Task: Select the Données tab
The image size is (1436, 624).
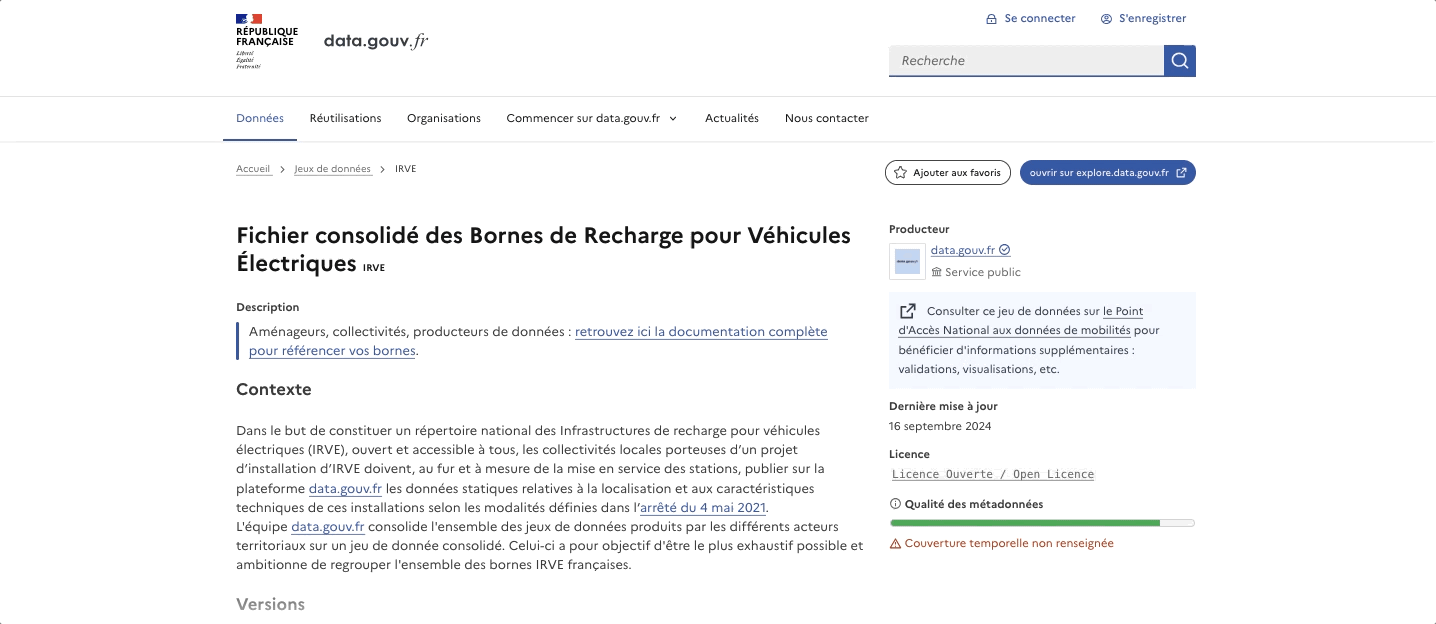Action: point(260,118)
